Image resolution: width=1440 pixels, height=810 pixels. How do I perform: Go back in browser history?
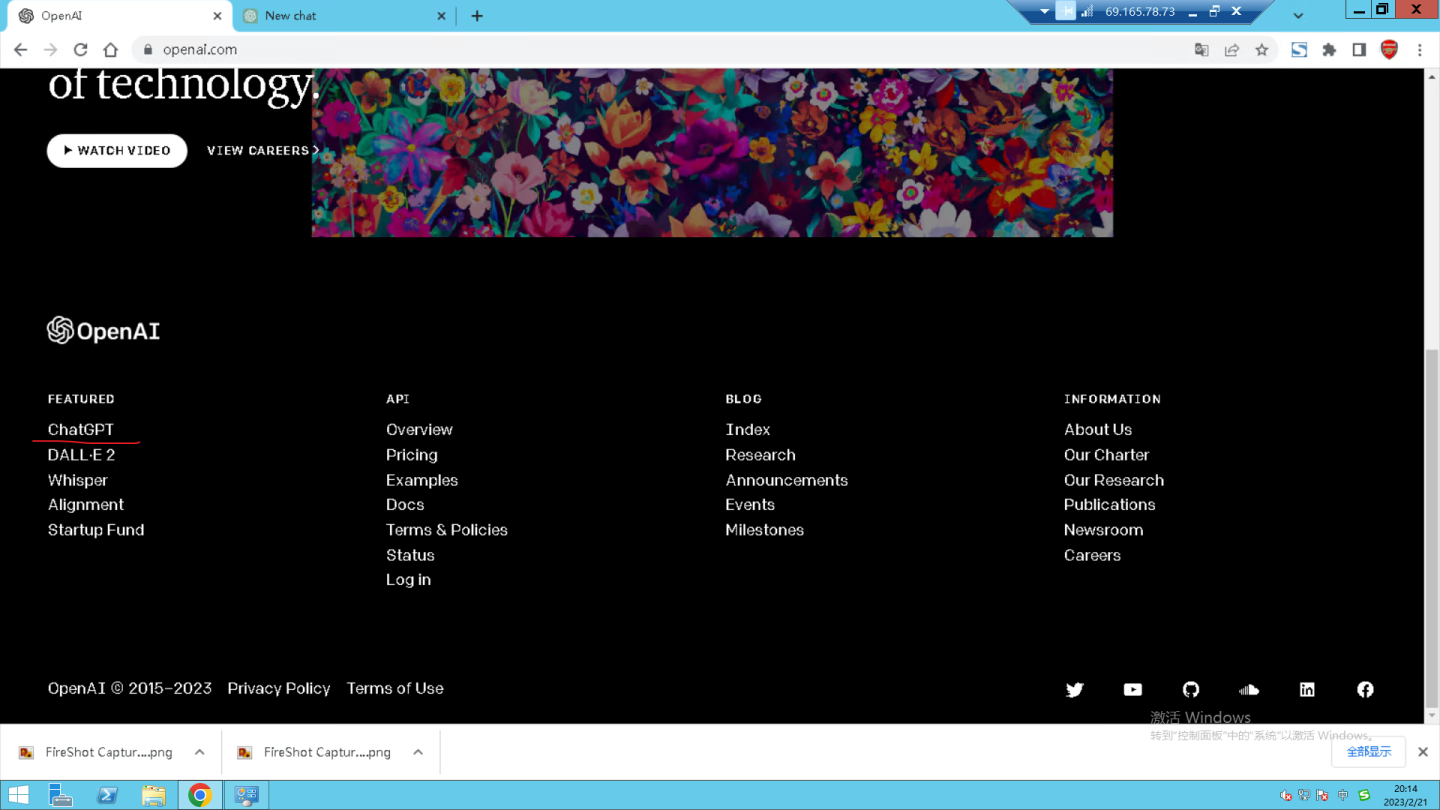21,49
